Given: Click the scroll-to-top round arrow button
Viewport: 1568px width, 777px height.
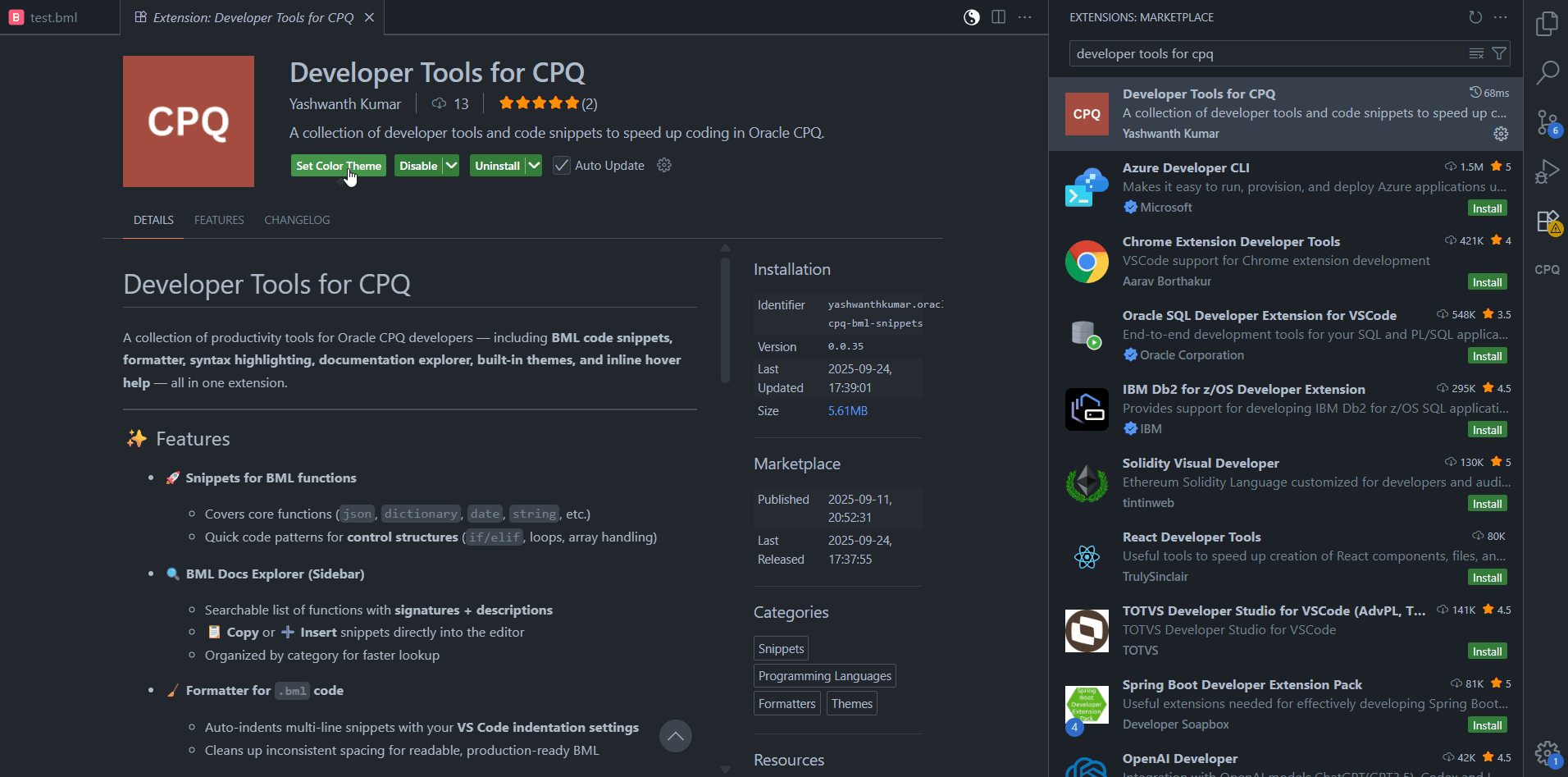Looking at the screenshot, I should [676, 736].
